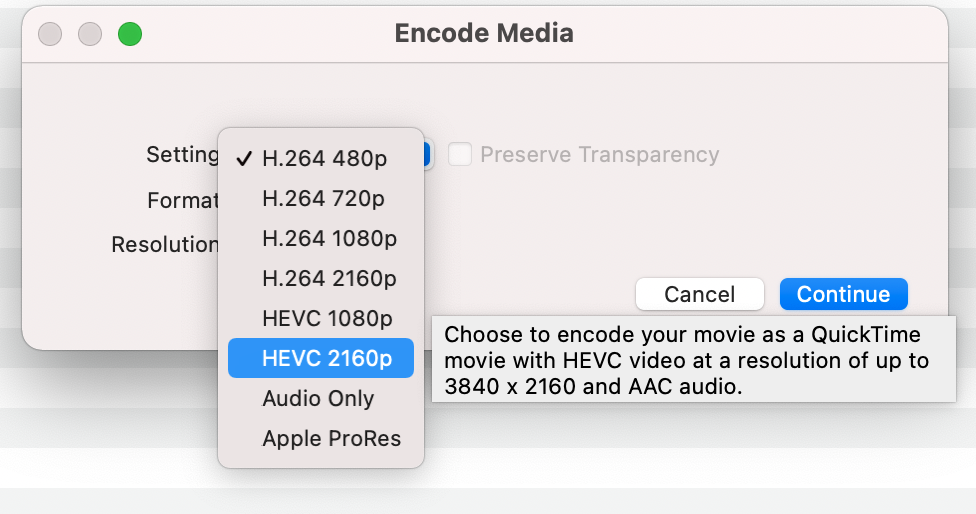
Task: Close the Encode Media window
Action: tap(50, 34)
